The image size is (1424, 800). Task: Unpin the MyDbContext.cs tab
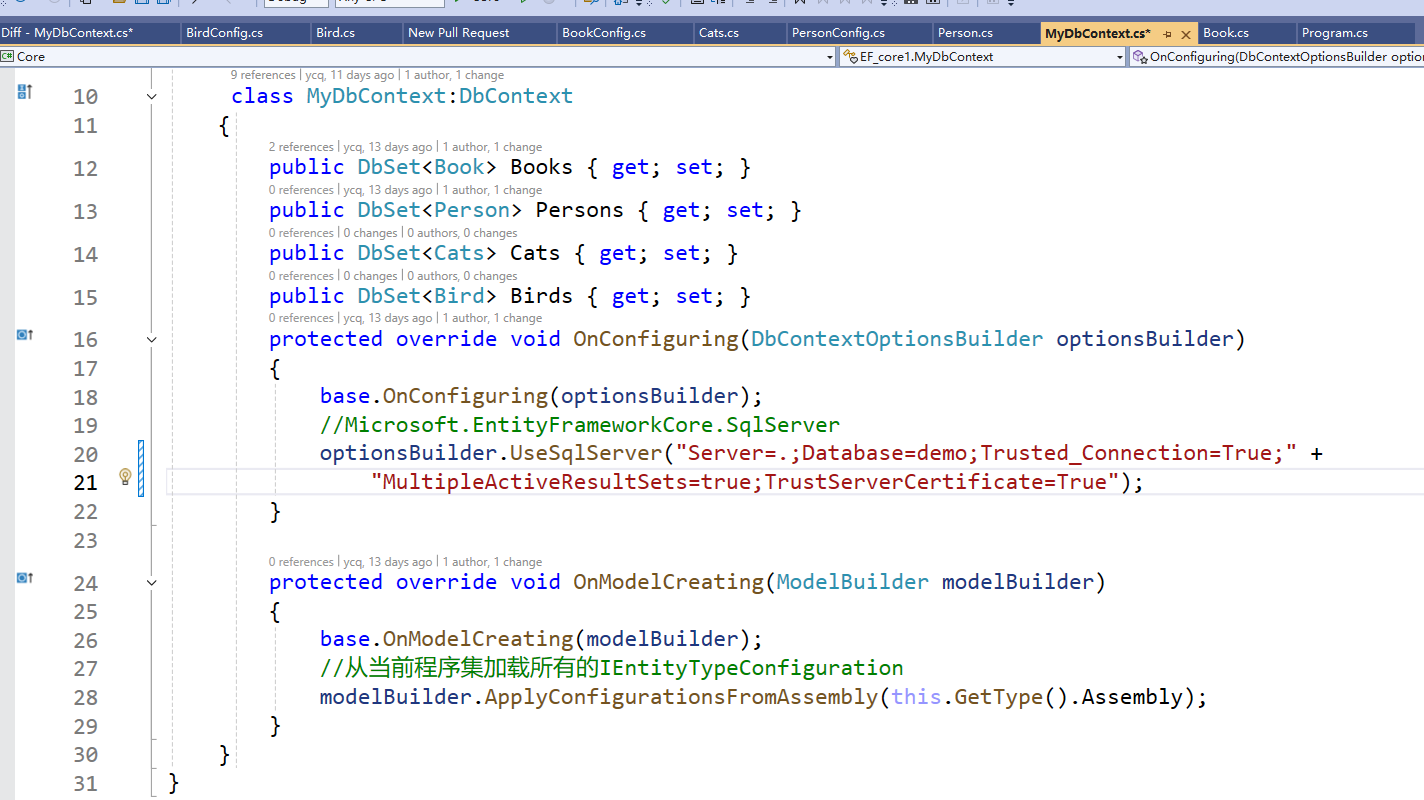point(1168,32)
